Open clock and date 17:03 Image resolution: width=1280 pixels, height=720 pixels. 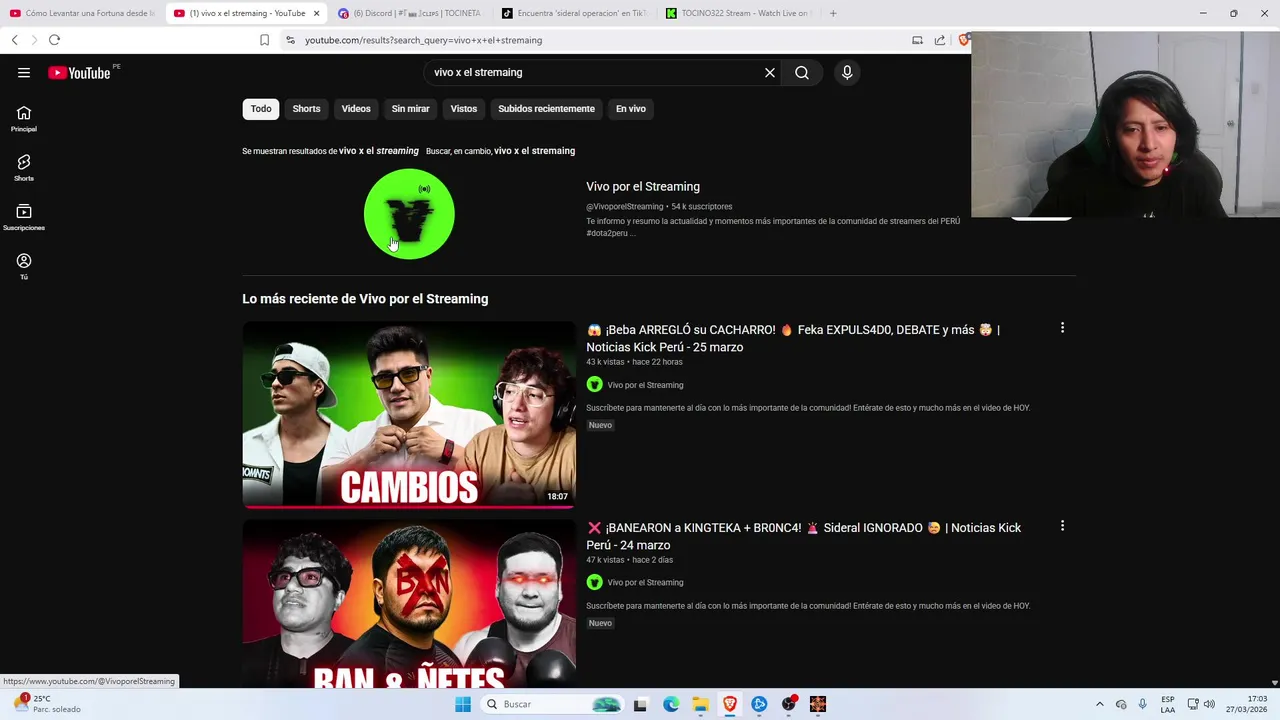1246,704
